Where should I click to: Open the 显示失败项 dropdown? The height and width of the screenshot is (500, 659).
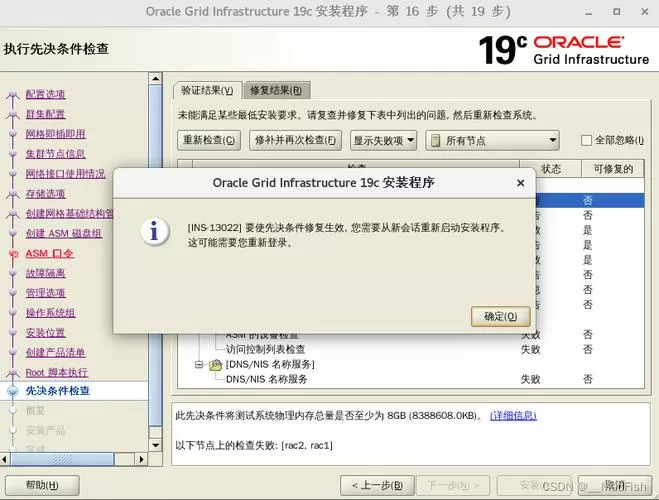tap(383, 140)
